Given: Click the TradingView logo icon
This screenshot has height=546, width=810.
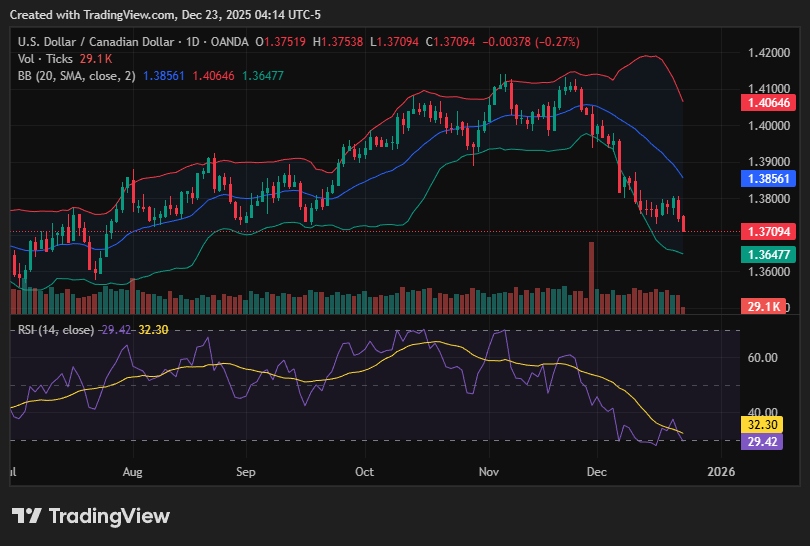Looking at the screenshot, I should point(27,516).
